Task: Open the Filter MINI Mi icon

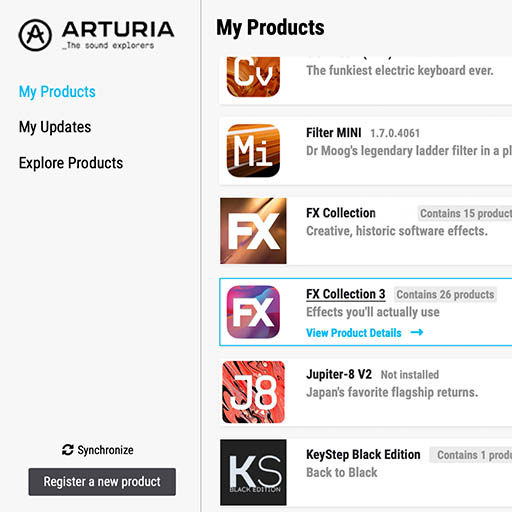Action: (253, 151)
